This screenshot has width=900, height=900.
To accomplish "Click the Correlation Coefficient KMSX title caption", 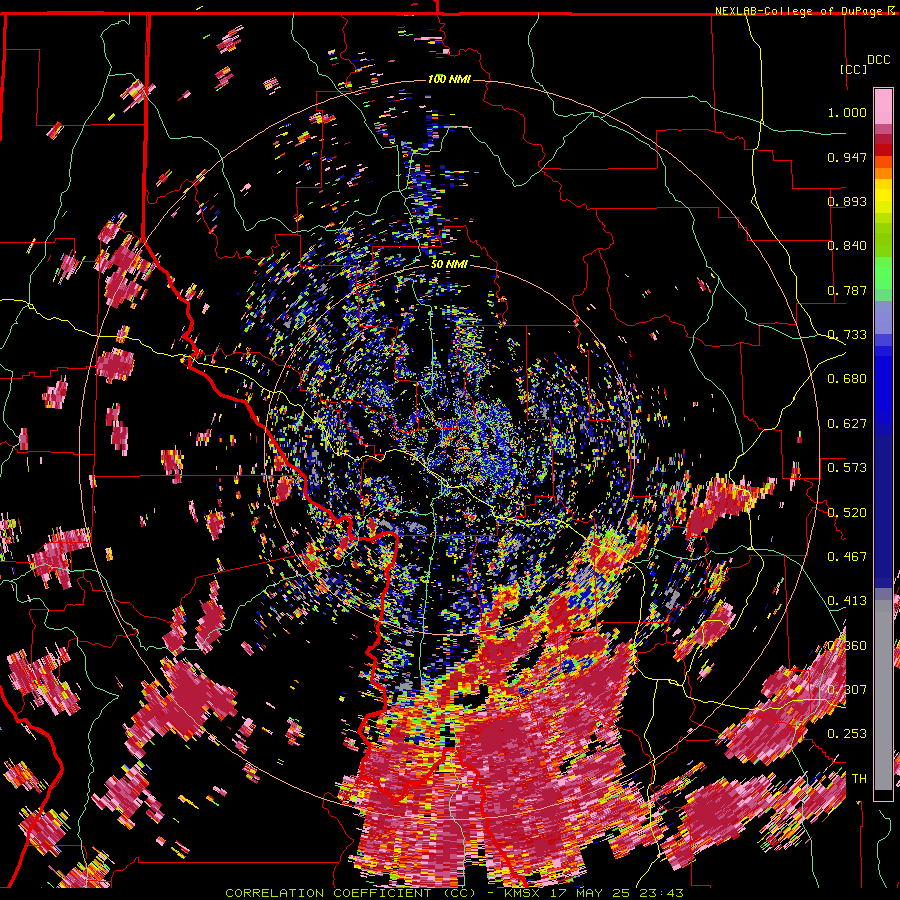I will point(454,893).
